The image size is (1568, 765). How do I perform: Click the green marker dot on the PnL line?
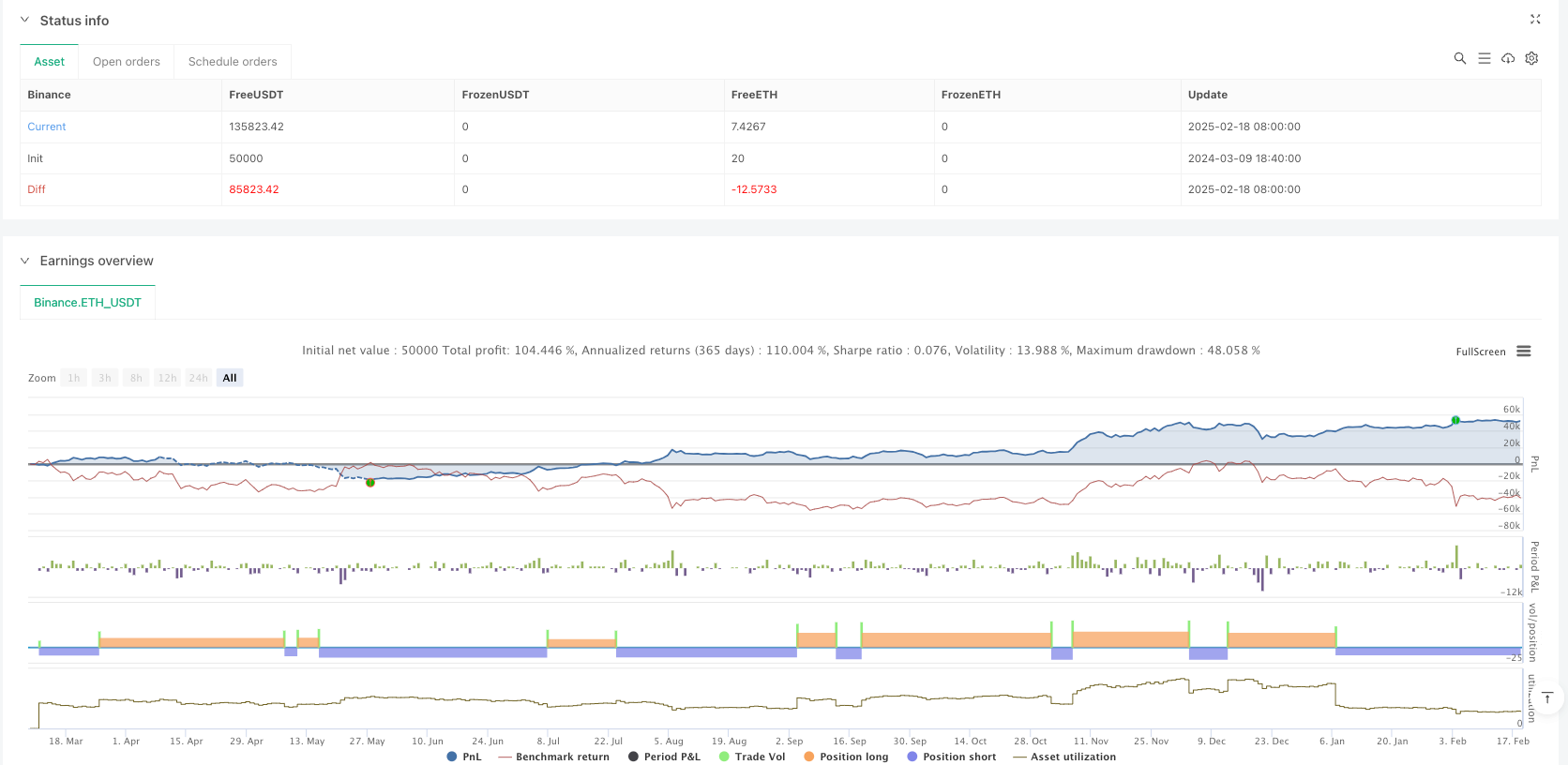(x=1455, y=420)
